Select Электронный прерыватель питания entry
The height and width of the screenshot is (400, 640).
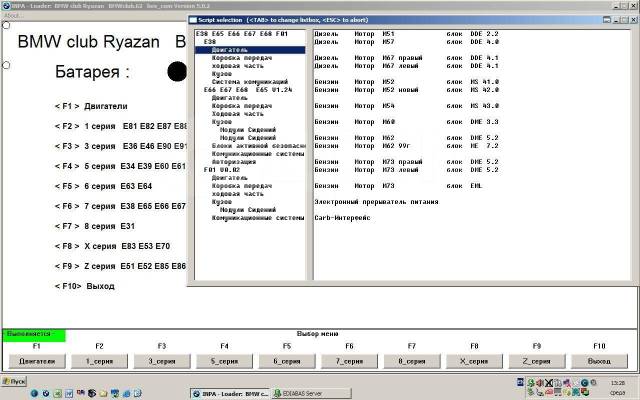coord(376,202)
